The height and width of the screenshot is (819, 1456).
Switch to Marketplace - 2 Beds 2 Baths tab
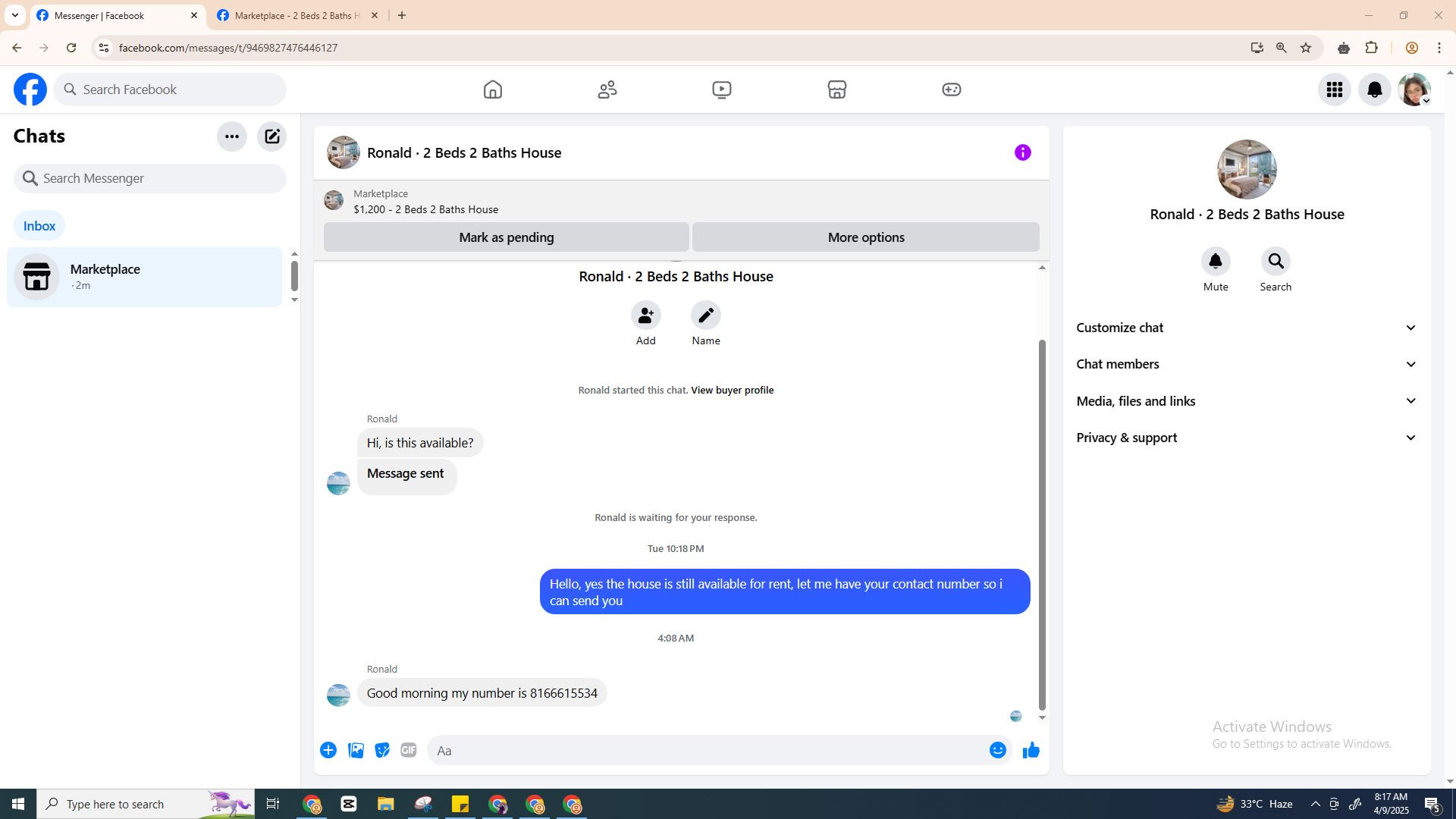click(x=298, y=15)
